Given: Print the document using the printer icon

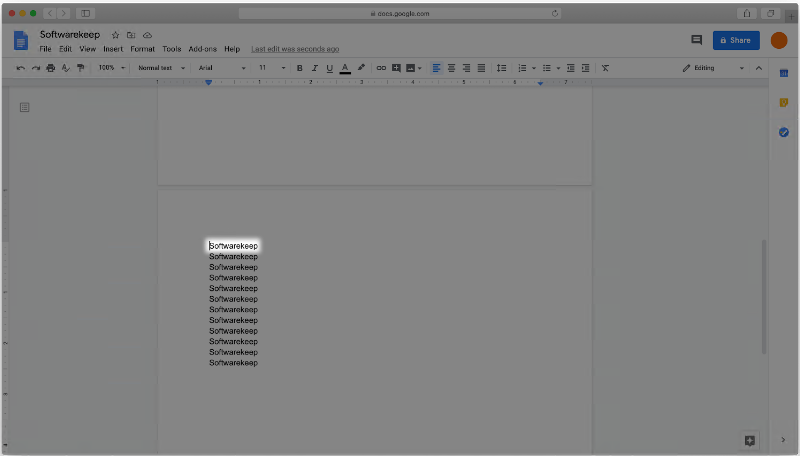Looking at the screenshot, I should tap(51, 68).
